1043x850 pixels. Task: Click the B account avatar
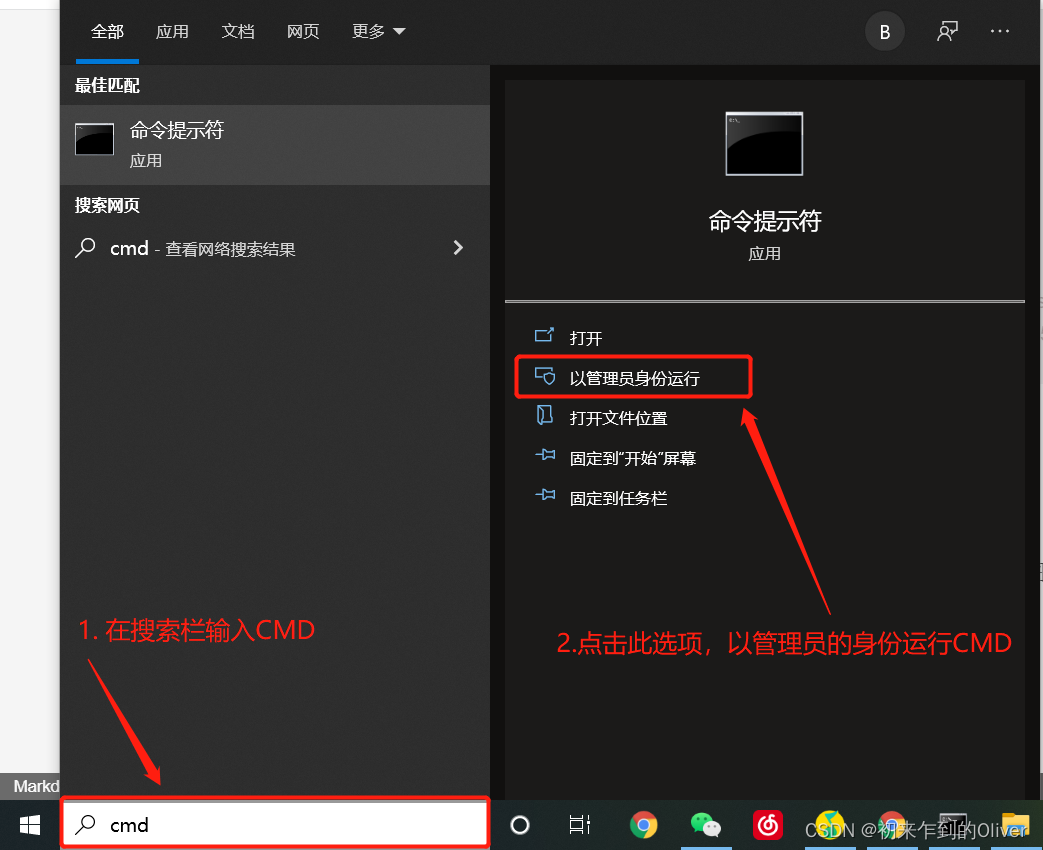coord(884,31)
